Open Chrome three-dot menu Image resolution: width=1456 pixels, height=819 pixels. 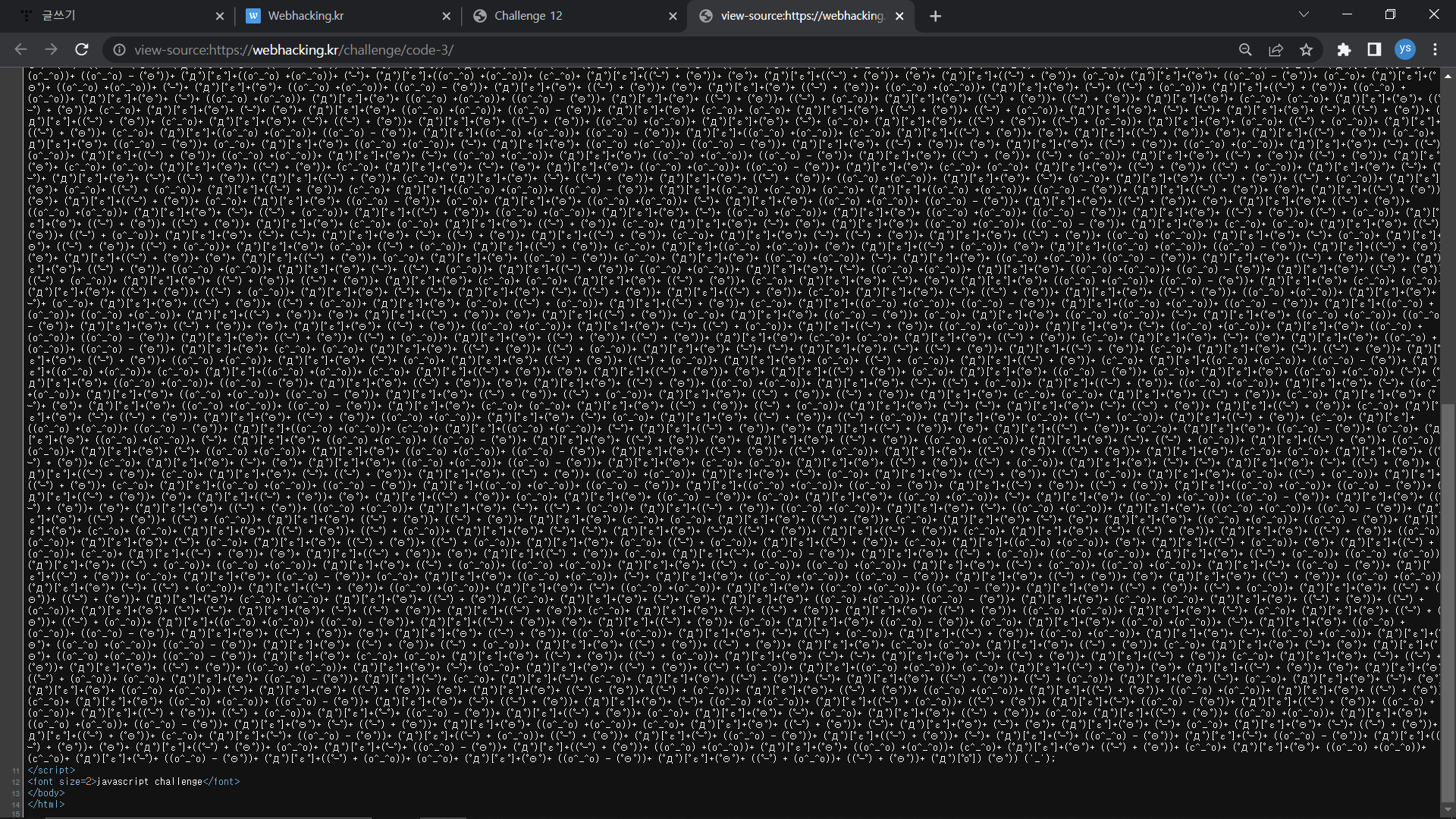coord(1435,49)
